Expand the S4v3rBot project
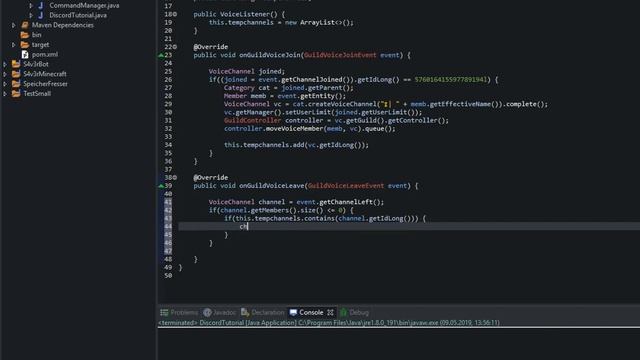Viewport: 640px width, 360px height. [5, 64]
